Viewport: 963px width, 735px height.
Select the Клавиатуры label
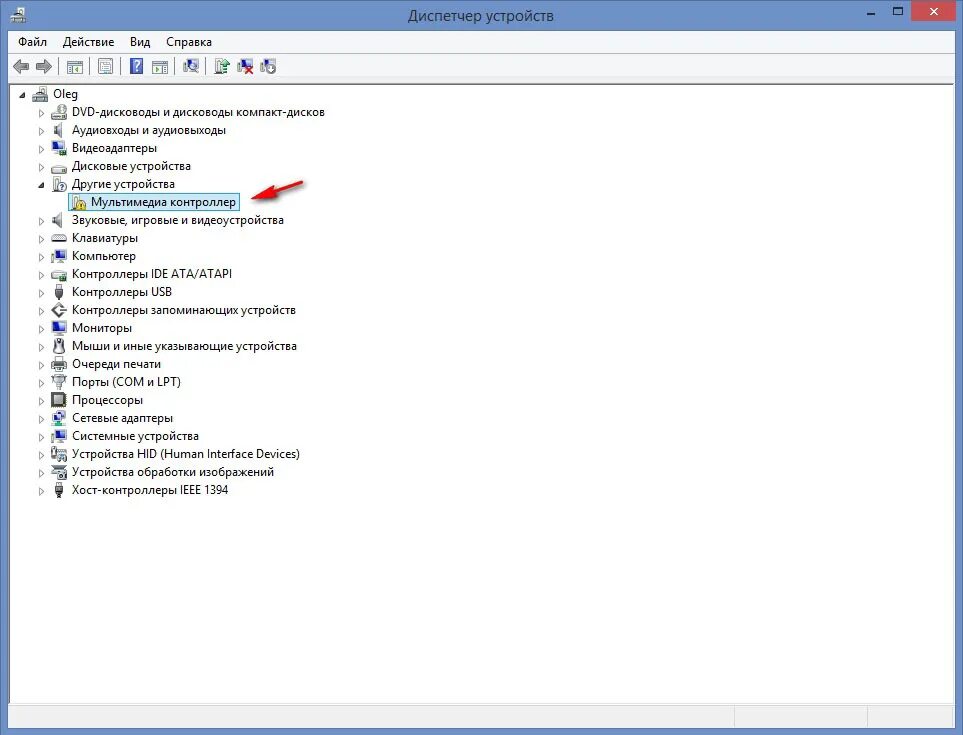105,238
